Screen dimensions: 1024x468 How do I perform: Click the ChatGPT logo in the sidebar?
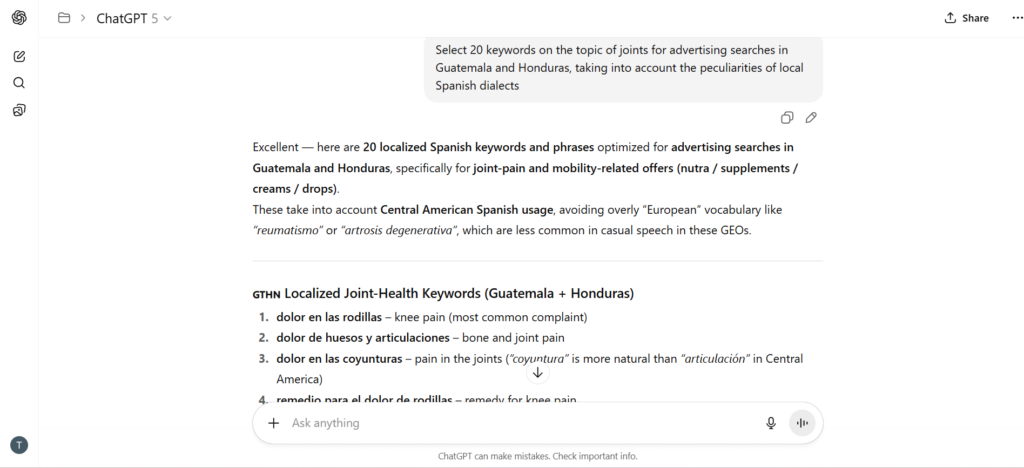19,18
